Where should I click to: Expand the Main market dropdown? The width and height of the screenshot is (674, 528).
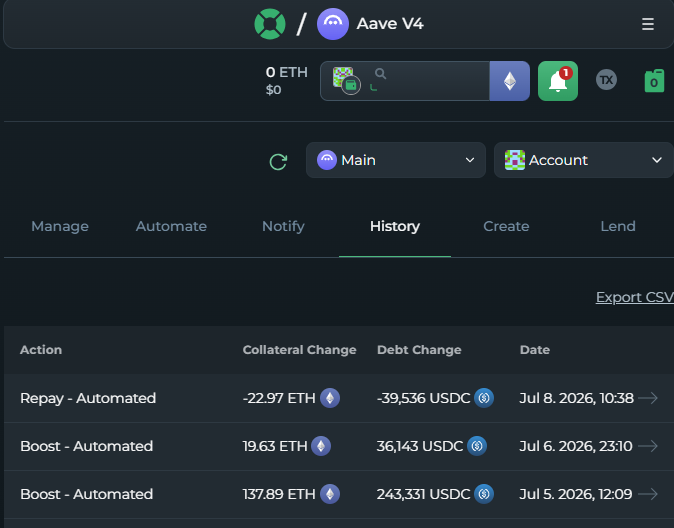coord(395,160)
